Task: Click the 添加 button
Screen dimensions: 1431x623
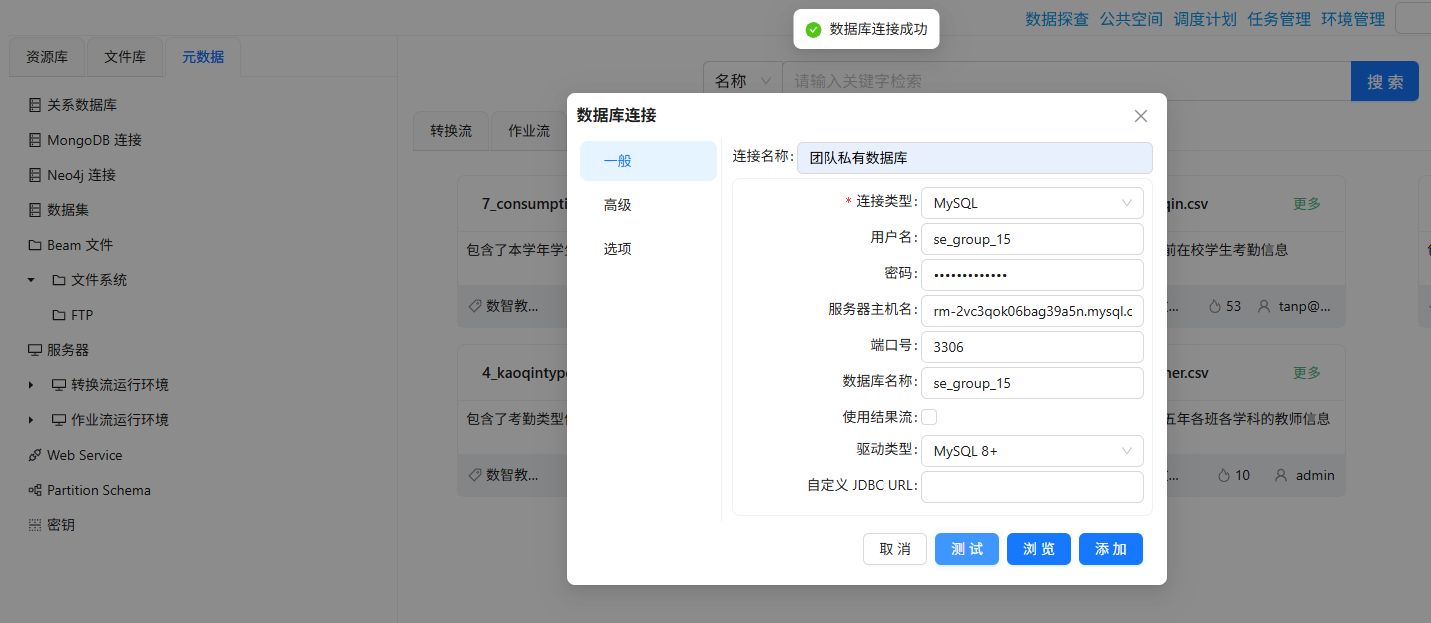Action: coord(1111,549)
